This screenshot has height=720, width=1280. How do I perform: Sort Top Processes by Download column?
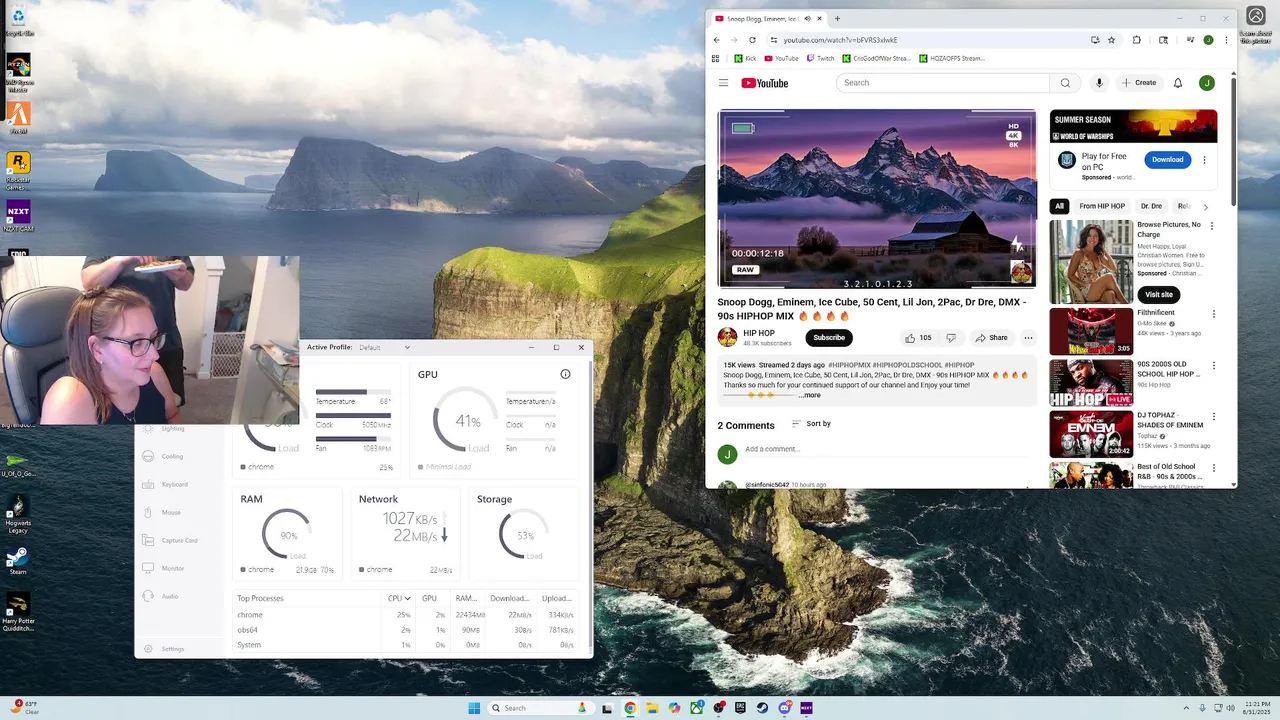[x=510, y=598]
